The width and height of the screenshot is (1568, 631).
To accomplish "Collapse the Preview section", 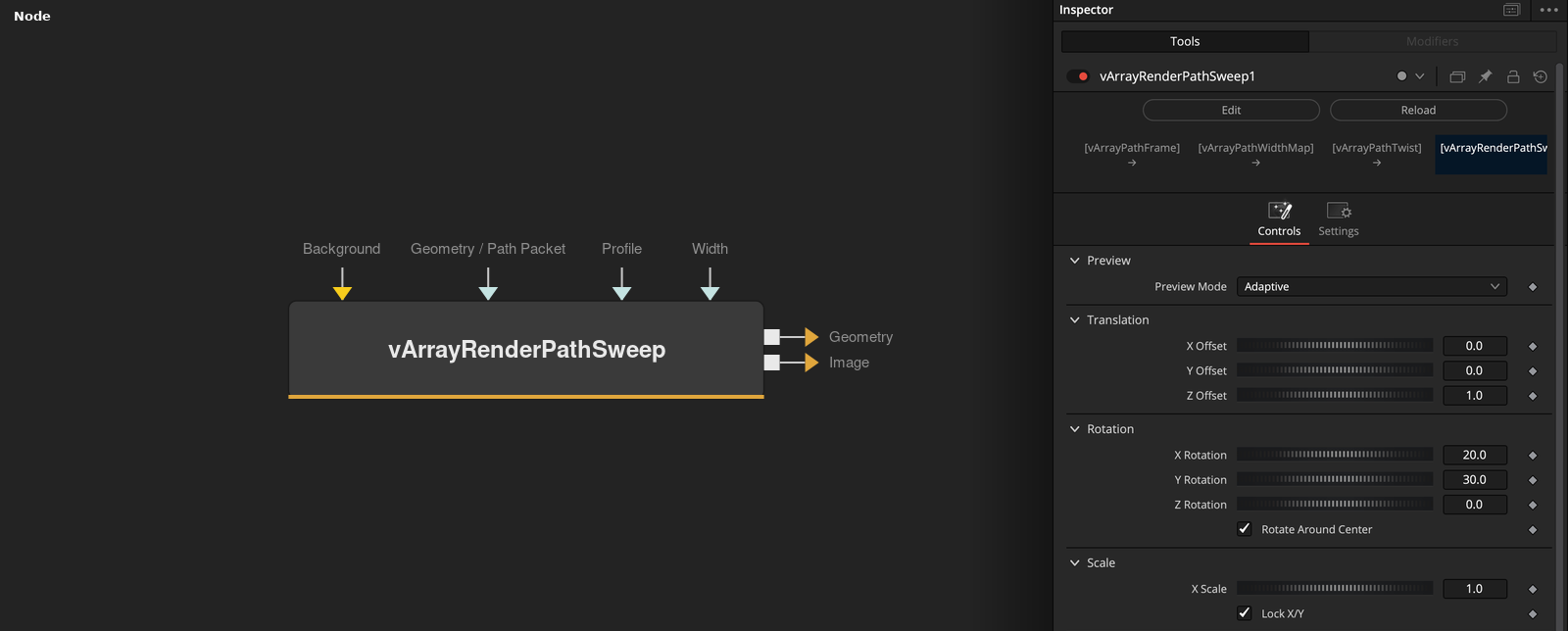I will (1075, 261).
